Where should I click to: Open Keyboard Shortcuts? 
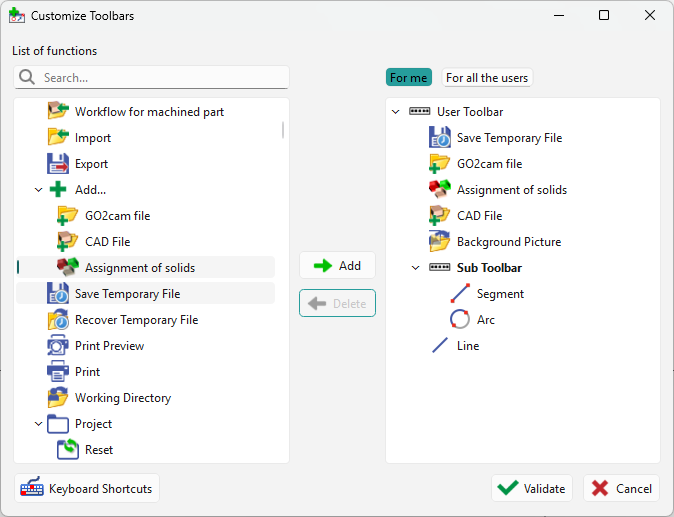(87, 488)
